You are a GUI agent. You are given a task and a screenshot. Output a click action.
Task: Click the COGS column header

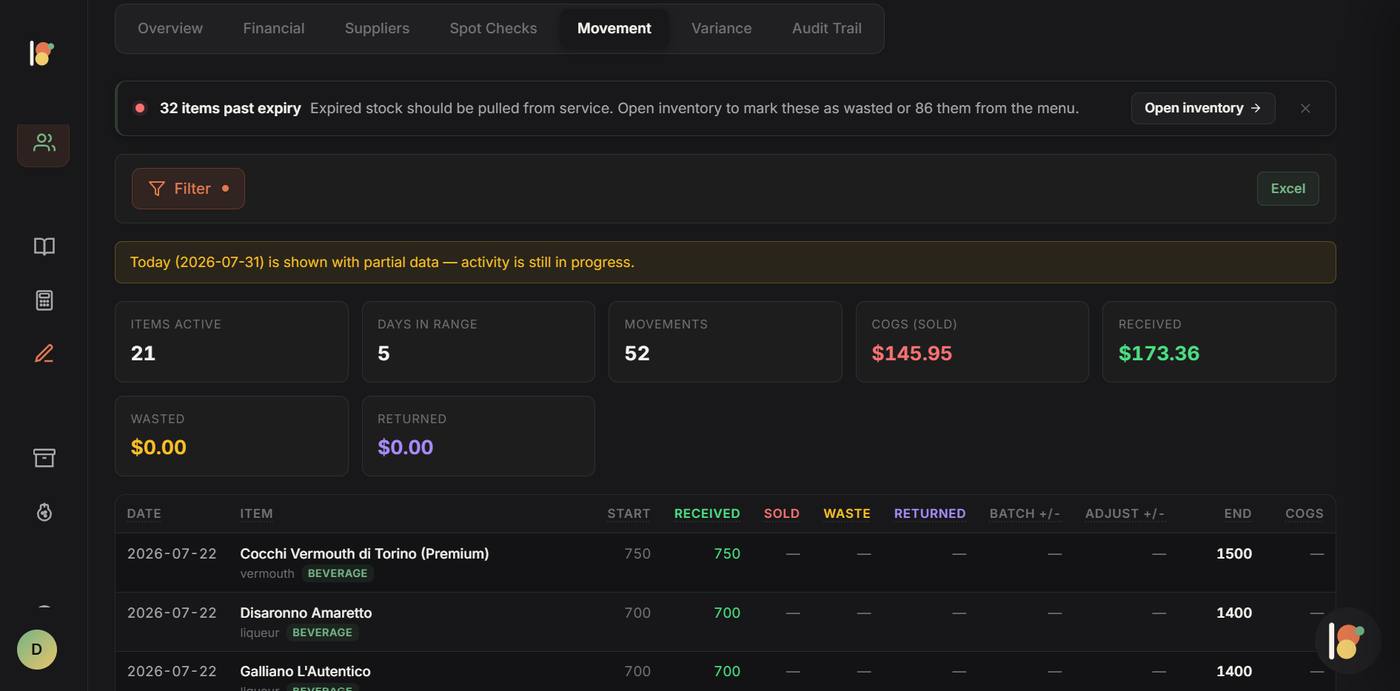[1304, 514]
